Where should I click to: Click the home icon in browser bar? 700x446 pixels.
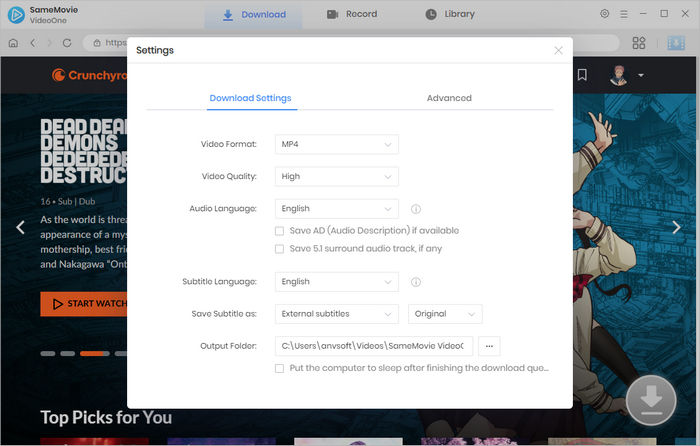click(x=13, y=43)
